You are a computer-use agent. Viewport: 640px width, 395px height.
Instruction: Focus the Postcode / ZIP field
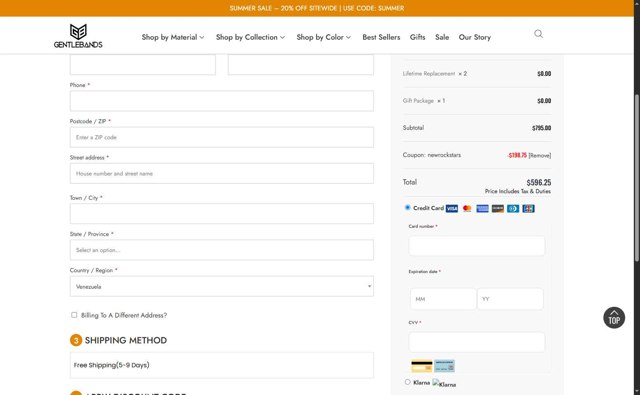(222, 137)
